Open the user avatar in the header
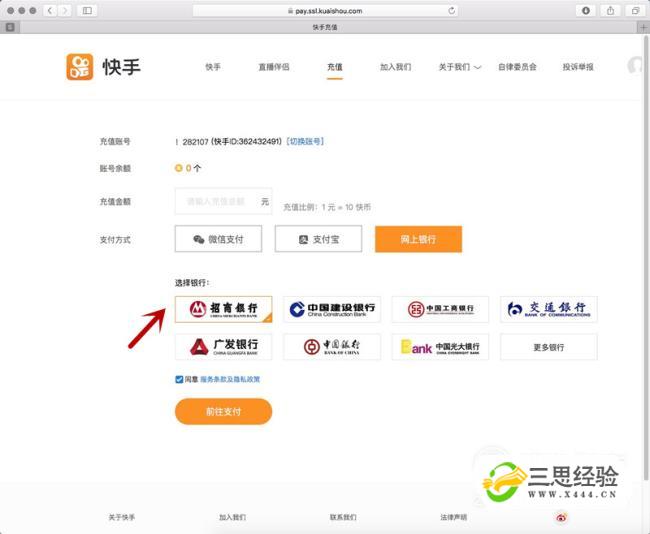Viewport: 650px width, 534px height. 635,66
